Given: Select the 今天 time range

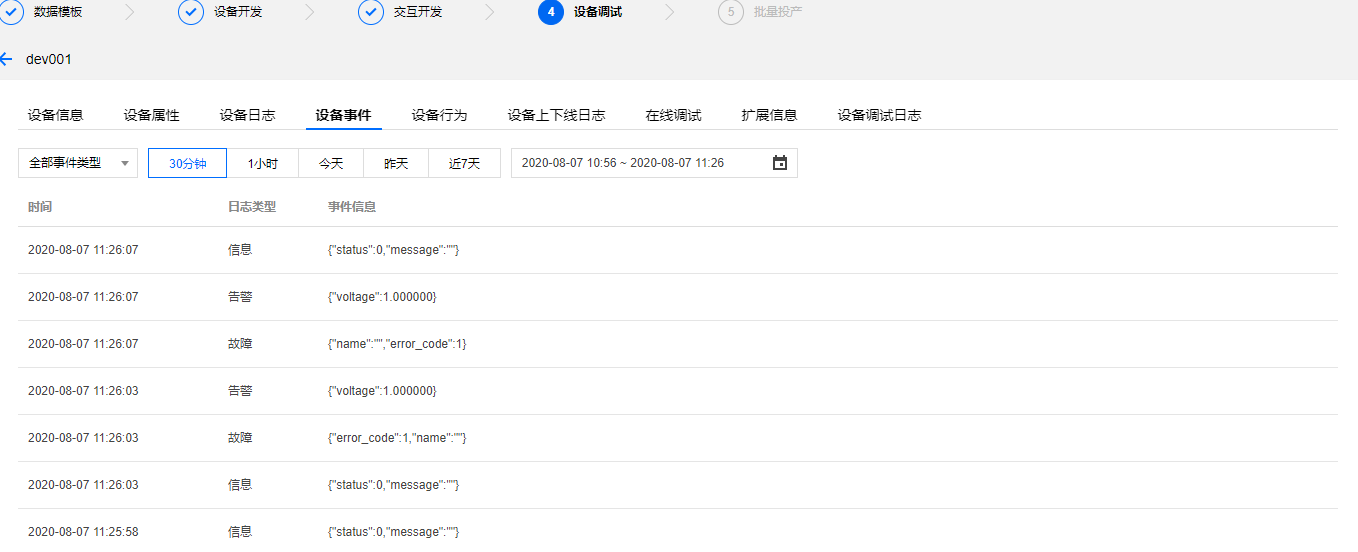Looking at the screenshot, I should (x=331, y=163).
